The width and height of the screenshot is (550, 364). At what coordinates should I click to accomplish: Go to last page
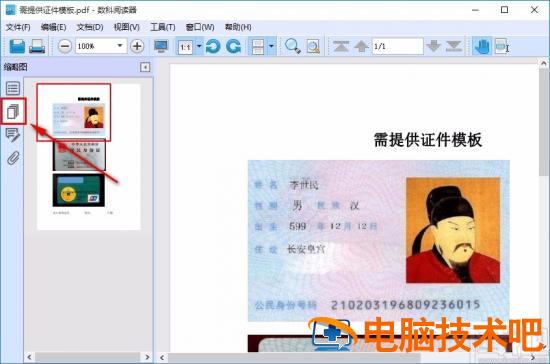(x=454, y=46)
